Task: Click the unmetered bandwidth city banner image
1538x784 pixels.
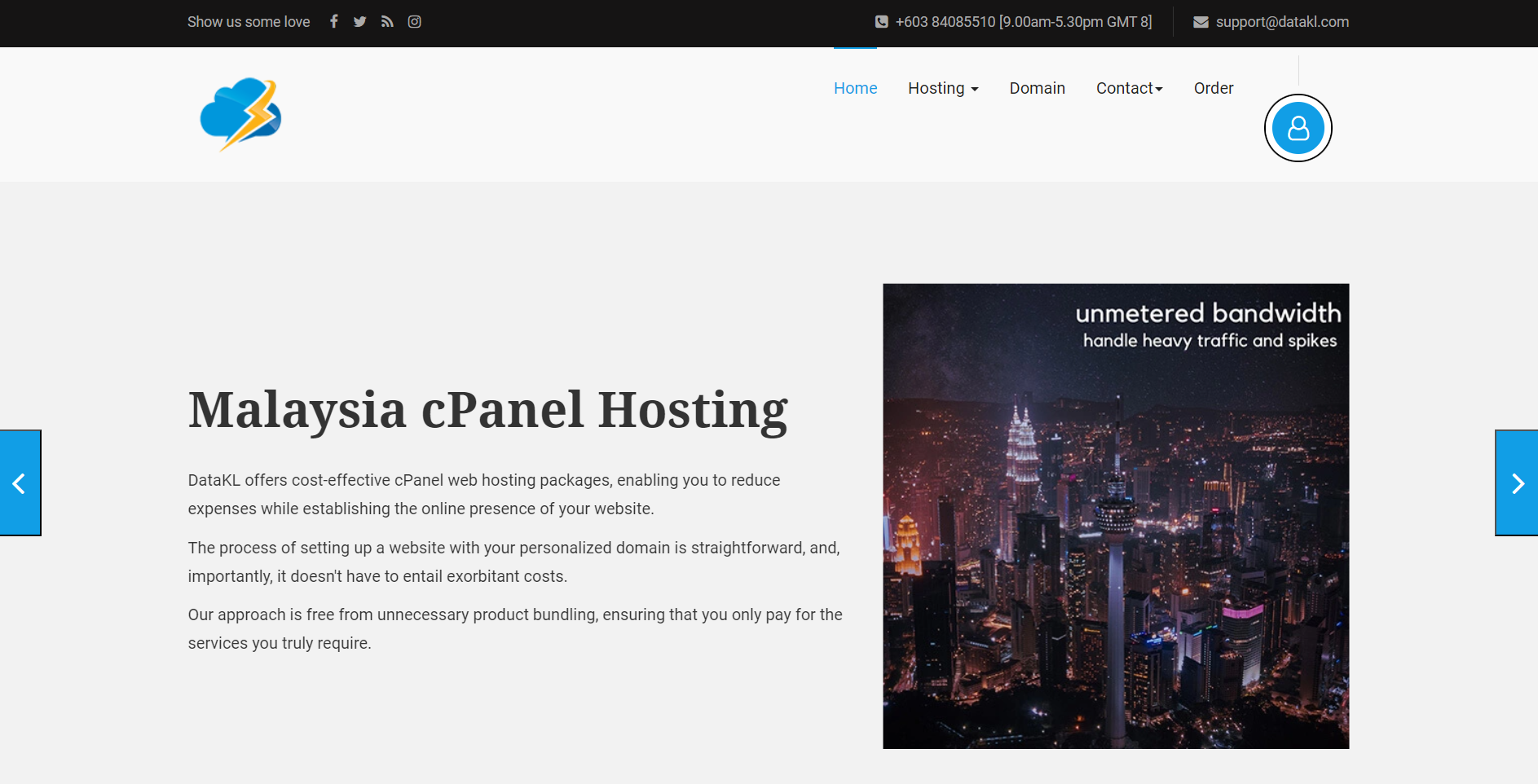Action: point(1116,516)
